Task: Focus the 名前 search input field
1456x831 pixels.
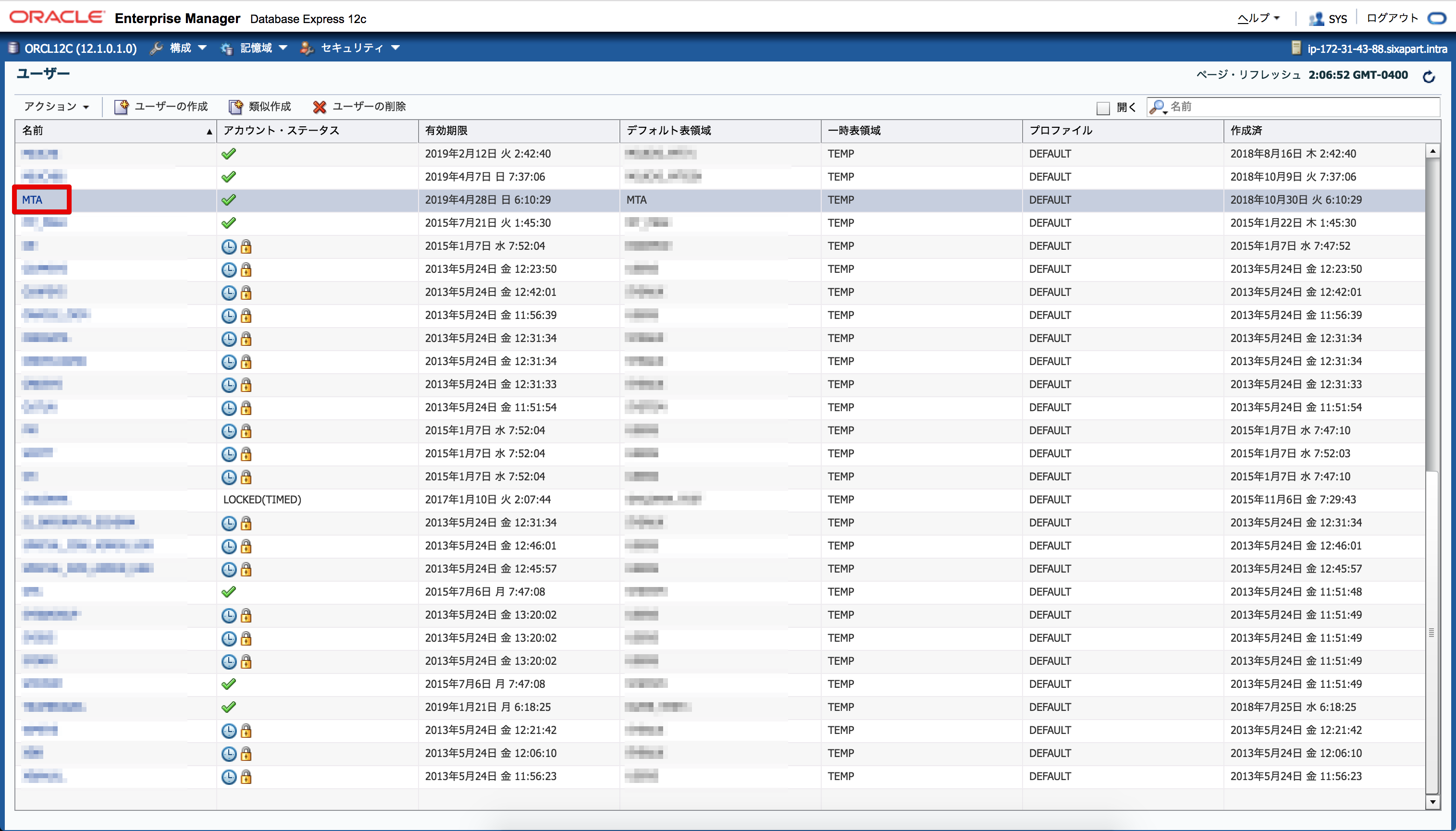Action: pyautogui.click(x=1302, y=107)
